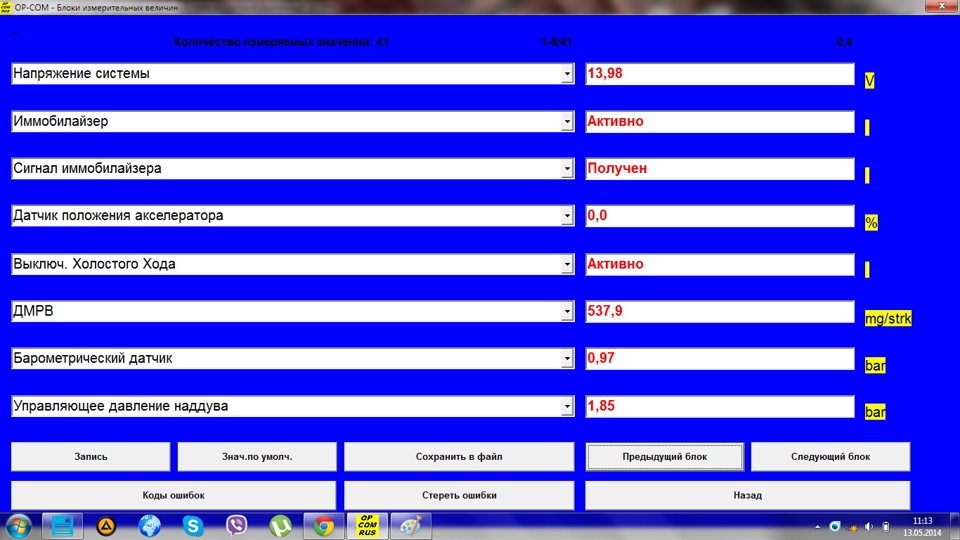Viewport: 960px width, 540px height.
Task: Click Сохранить в файл button
Action: (x=459, y=457)
